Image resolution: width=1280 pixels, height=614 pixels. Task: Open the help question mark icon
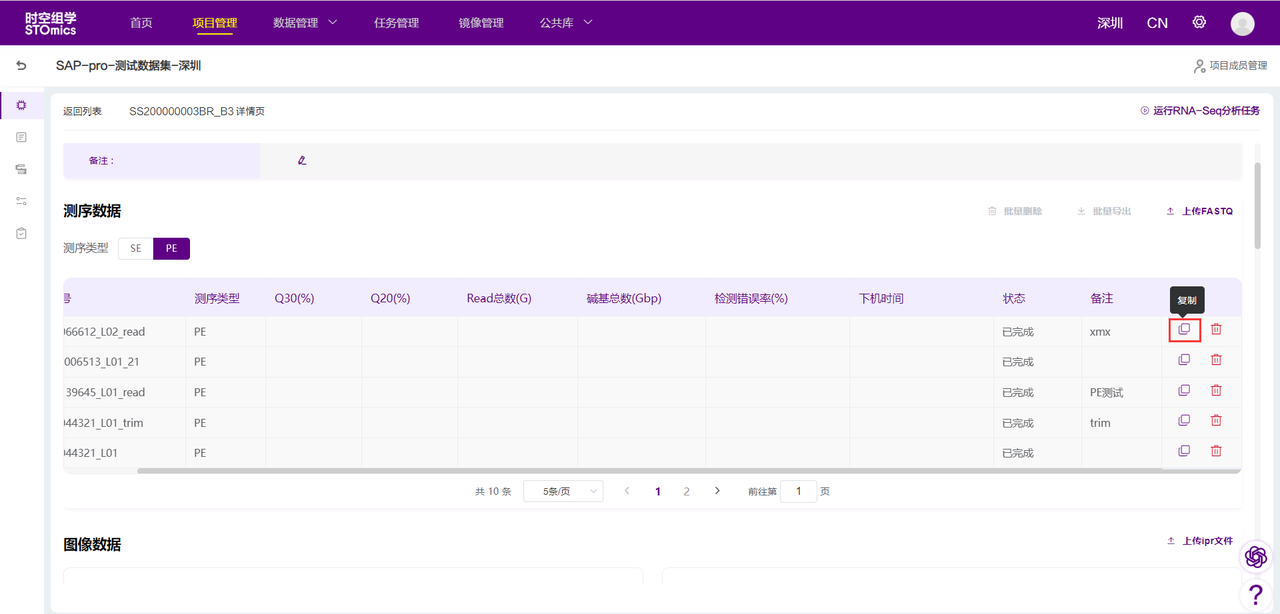(x=1256, y=594)
